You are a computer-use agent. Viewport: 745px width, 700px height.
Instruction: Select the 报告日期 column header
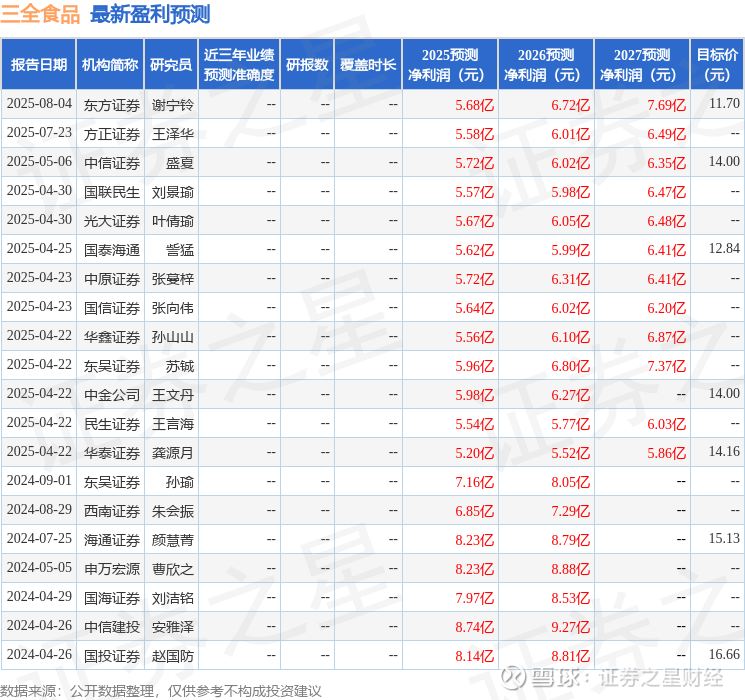[38, 65]
